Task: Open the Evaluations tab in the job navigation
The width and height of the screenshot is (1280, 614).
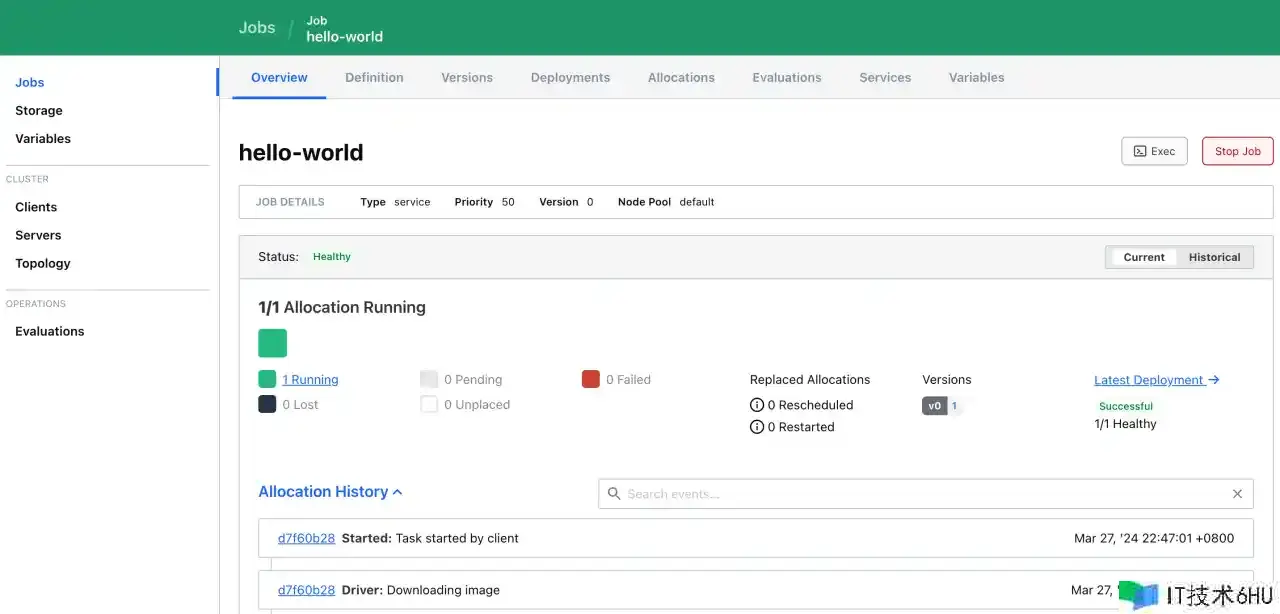Action: (787, 77)
